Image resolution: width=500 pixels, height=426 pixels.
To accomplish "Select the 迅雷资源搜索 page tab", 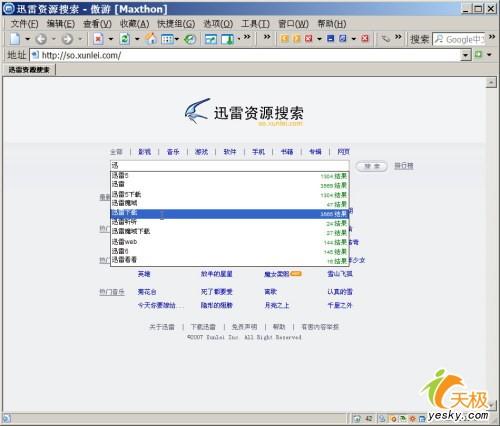I will pos(29,70).
